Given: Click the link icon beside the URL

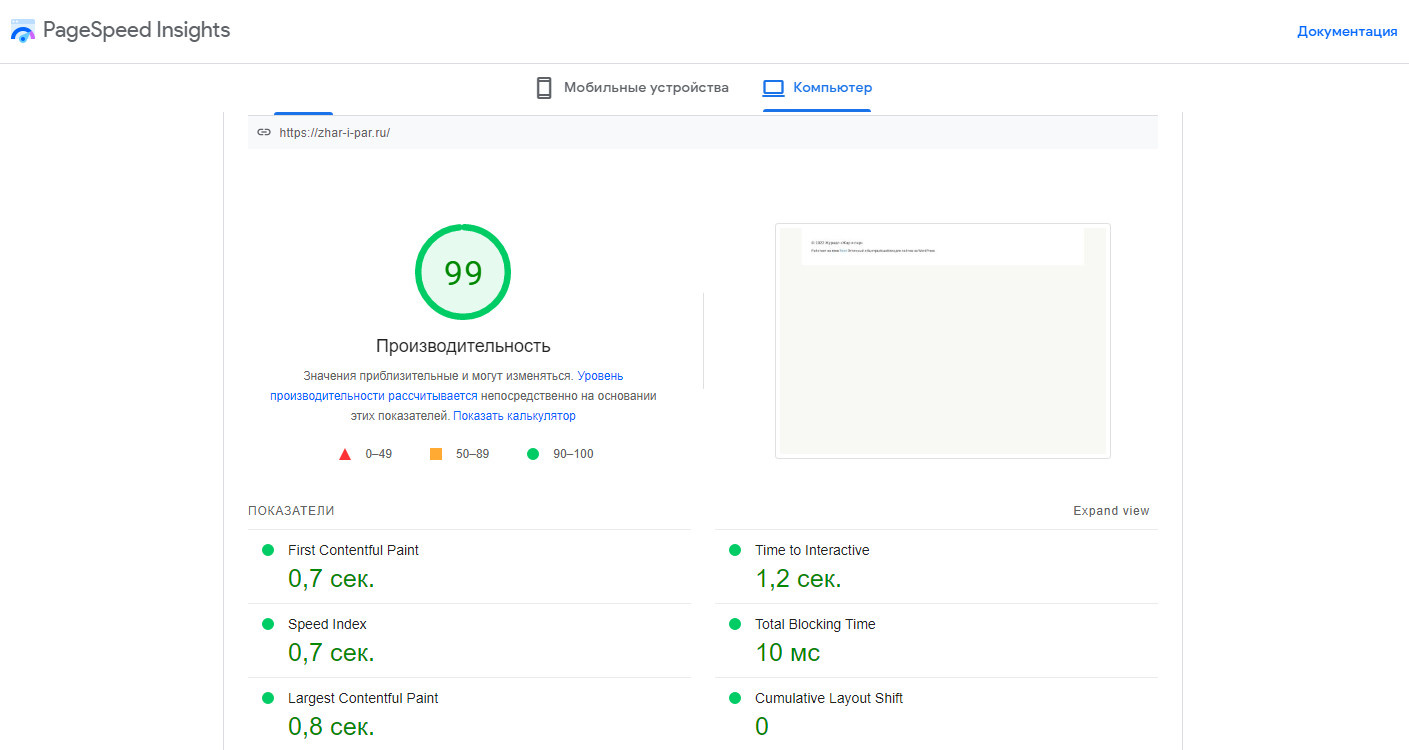Looking at the screenshot, I should [264, 132].
